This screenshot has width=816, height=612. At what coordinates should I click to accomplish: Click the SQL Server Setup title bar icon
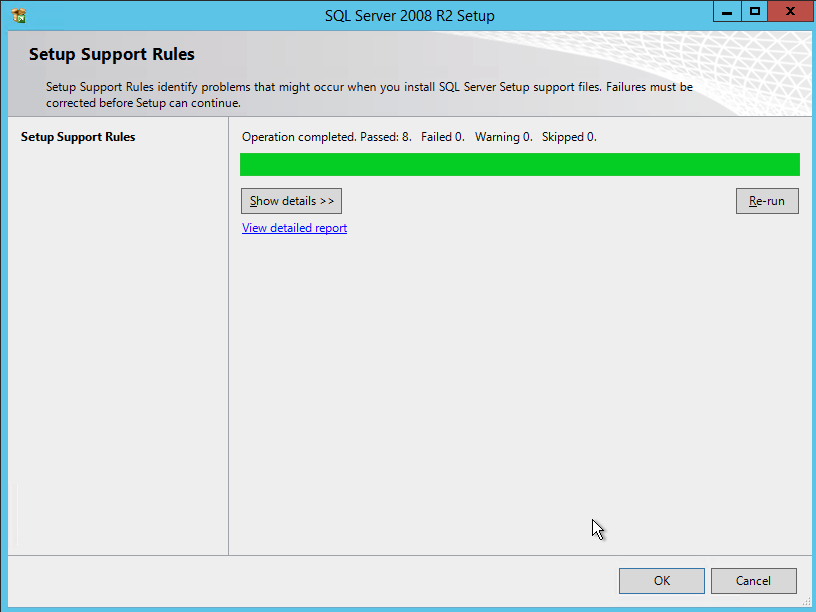coord(18,15)
